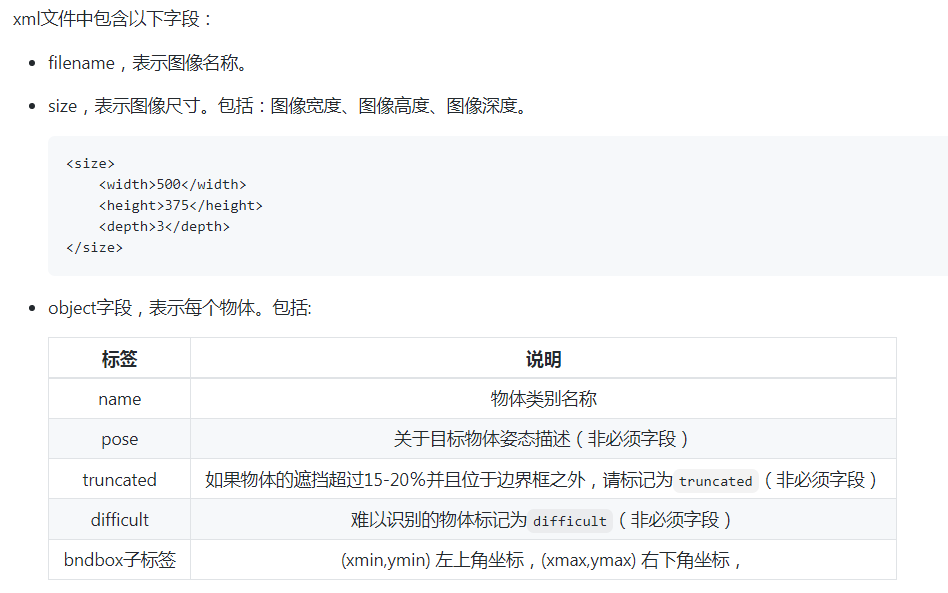Viewport: 948px width, 593px height.
Task: Click the <width>500</width> code line
Action: tap(172, 184)
